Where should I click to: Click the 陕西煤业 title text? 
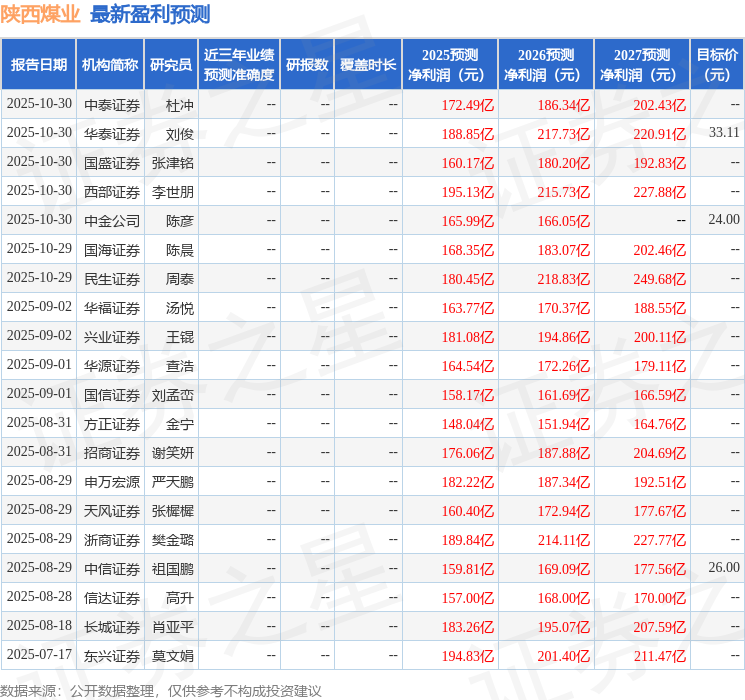[40, 14]
